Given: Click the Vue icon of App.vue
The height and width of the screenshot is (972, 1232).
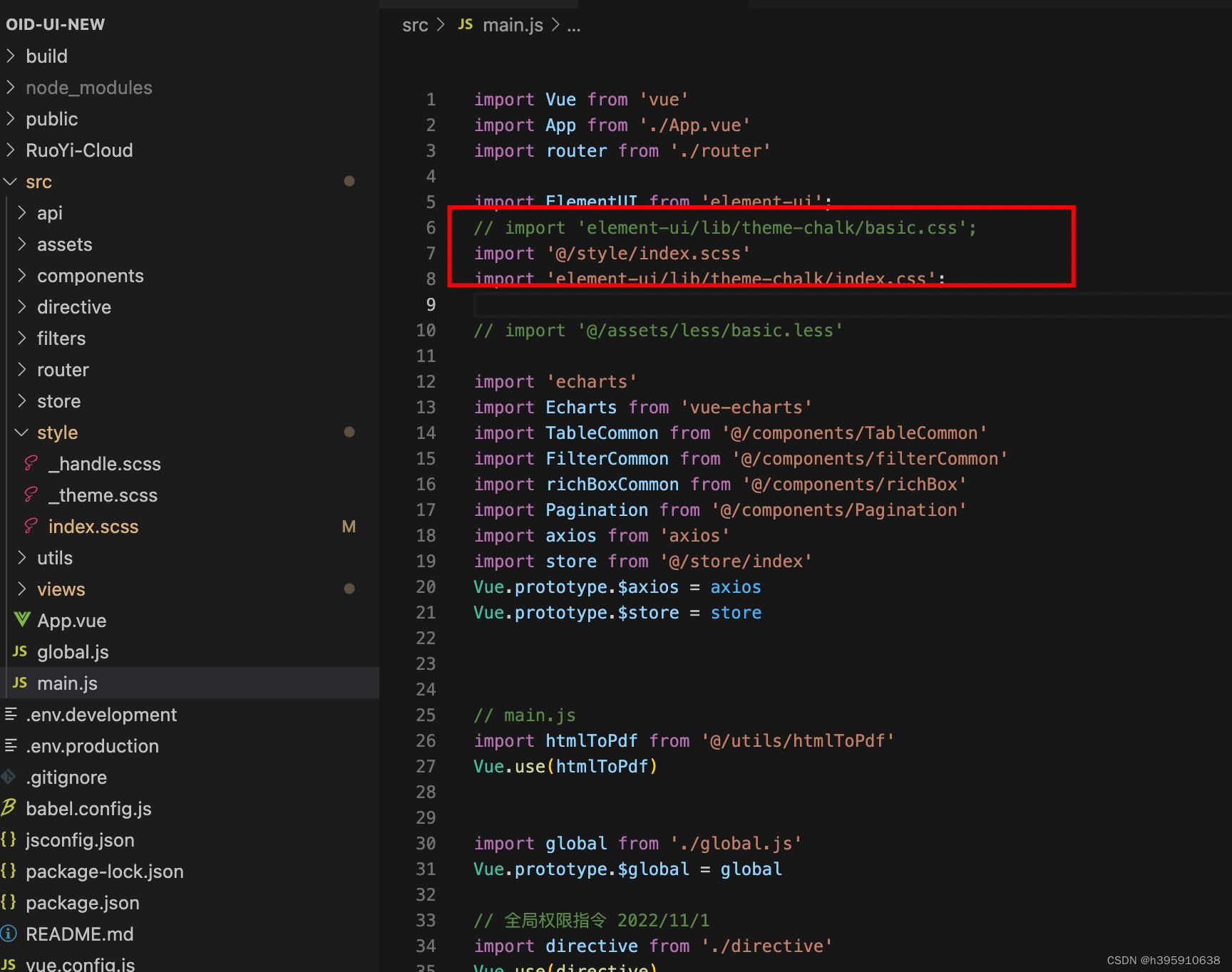Looking at the screenshot, I should (22, 619).
